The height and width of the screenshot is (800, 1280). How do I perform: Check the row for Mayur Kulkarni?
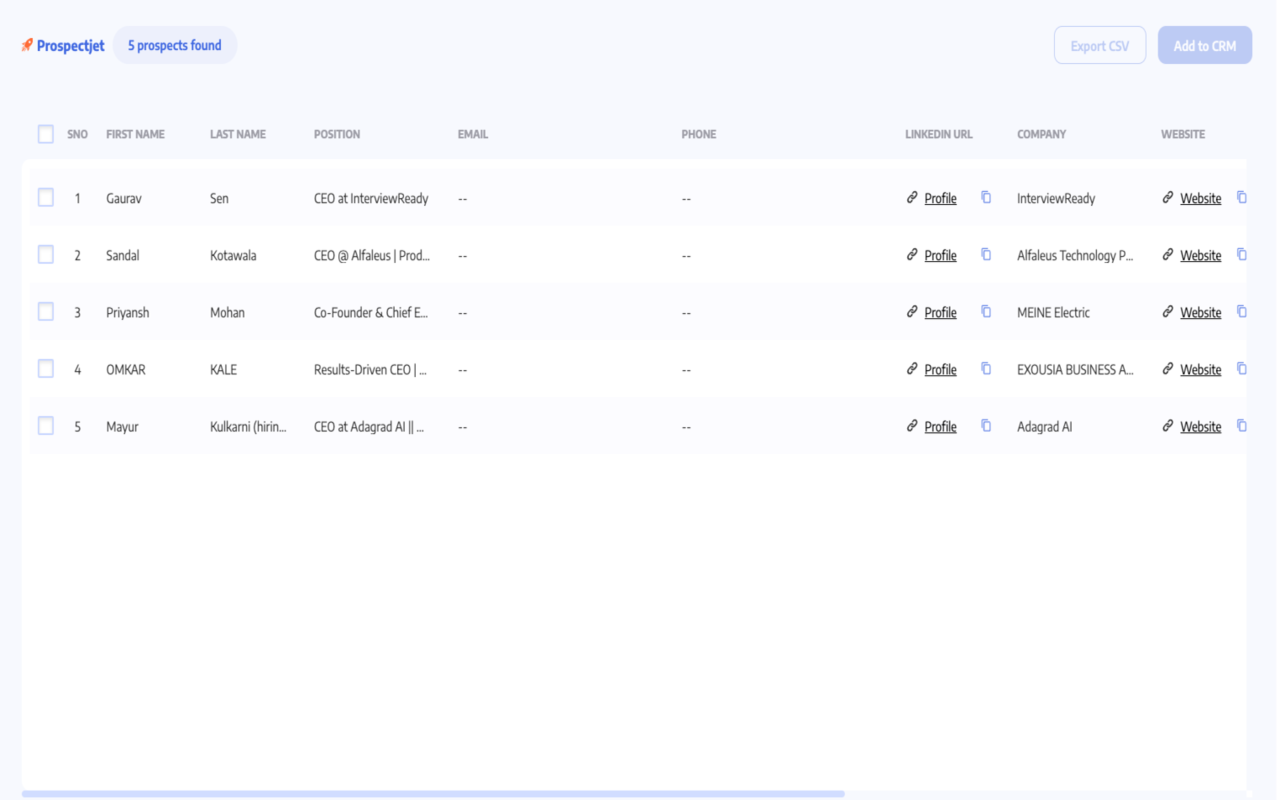point(46,426)
